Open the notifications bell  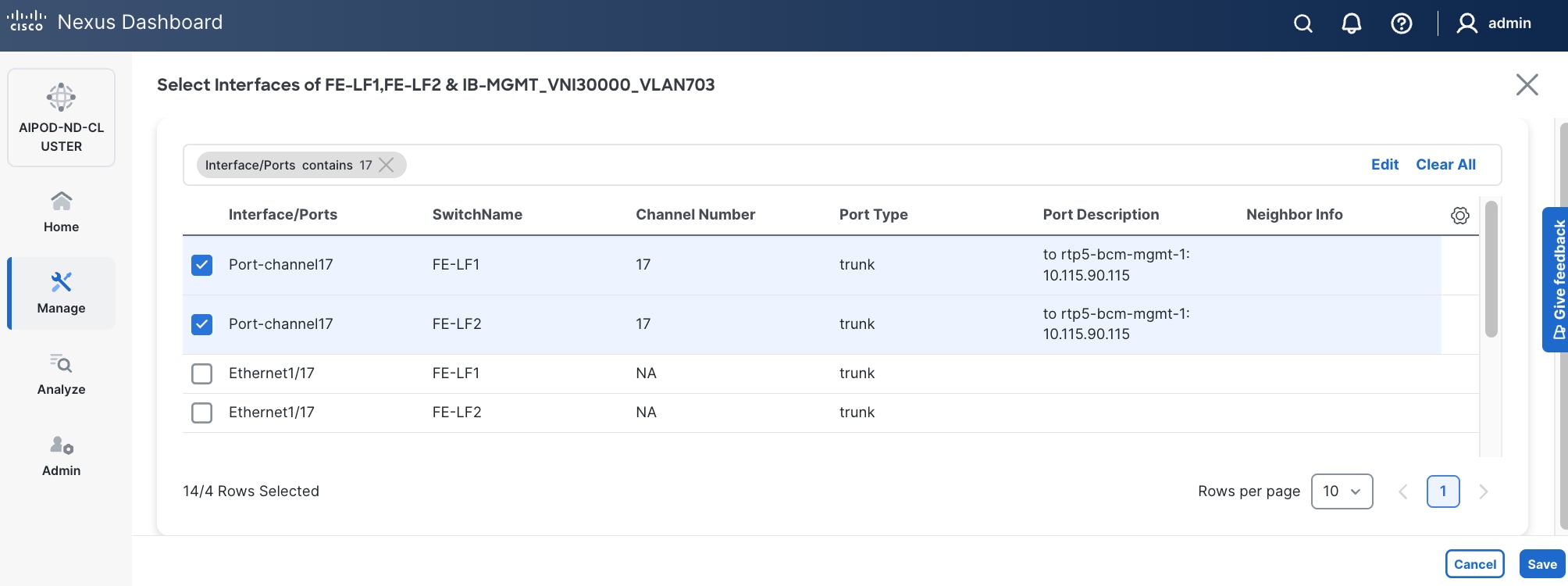tap(1352, 23)
